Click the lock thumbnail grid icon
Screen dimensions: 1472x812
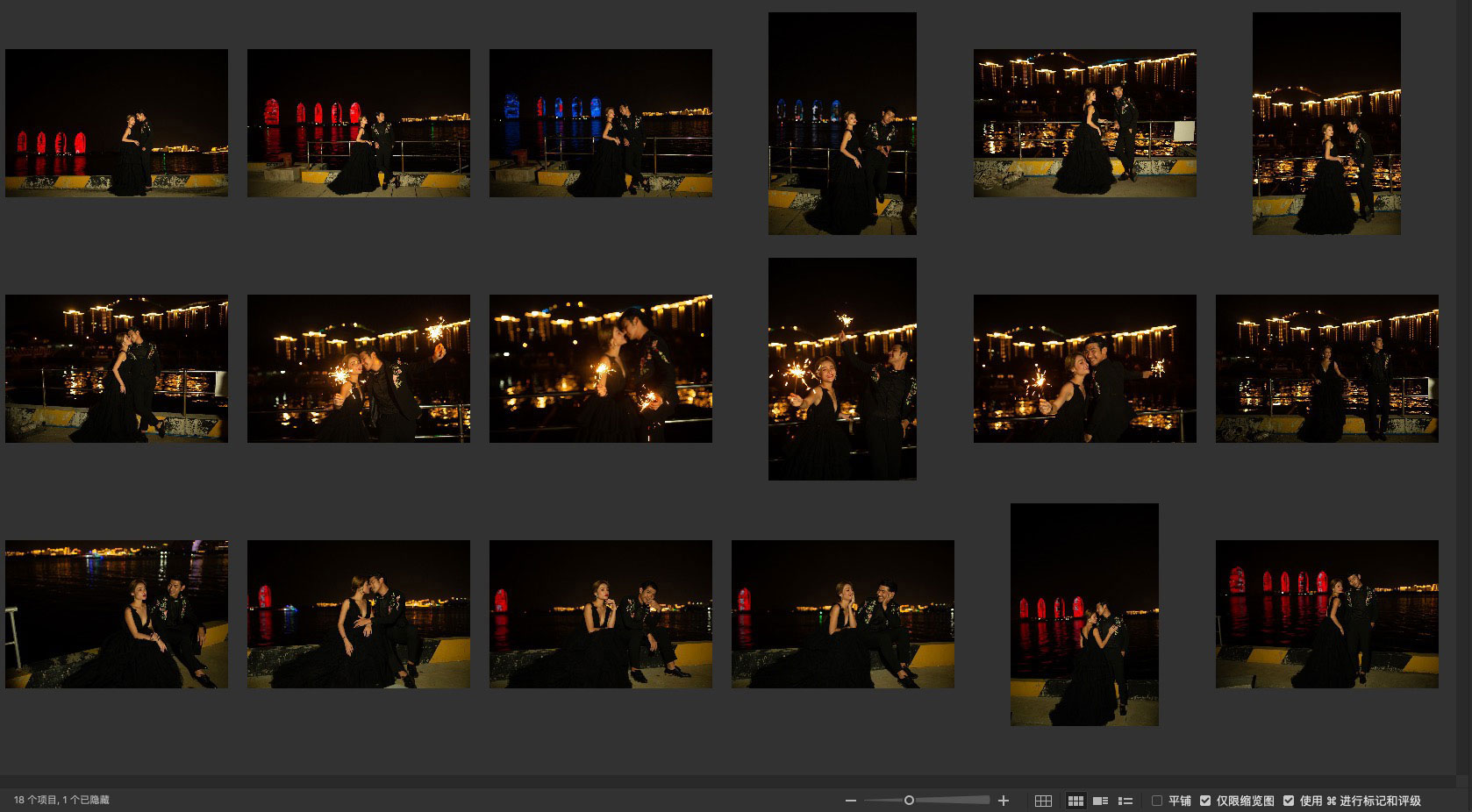[x=1043, y=801]
